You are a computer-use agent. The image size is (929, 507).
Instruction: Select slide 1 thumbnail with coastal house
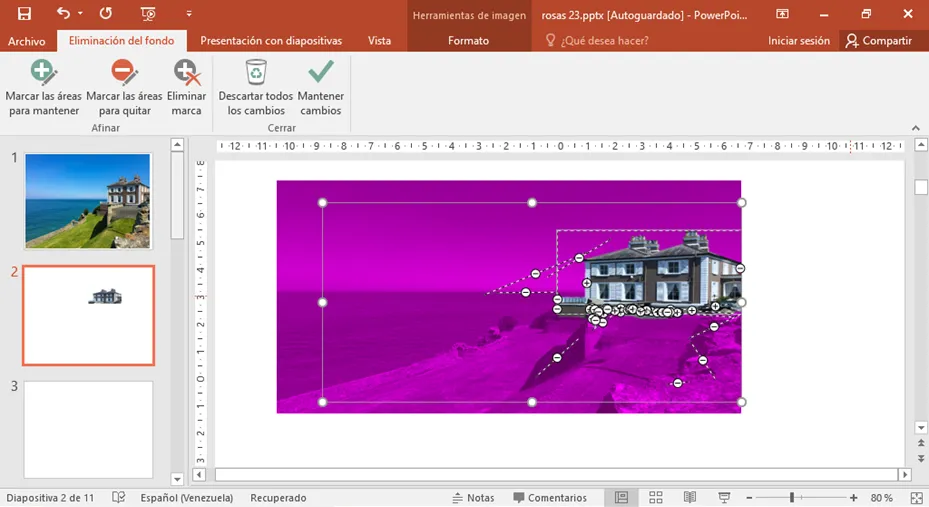pos(88,201)
